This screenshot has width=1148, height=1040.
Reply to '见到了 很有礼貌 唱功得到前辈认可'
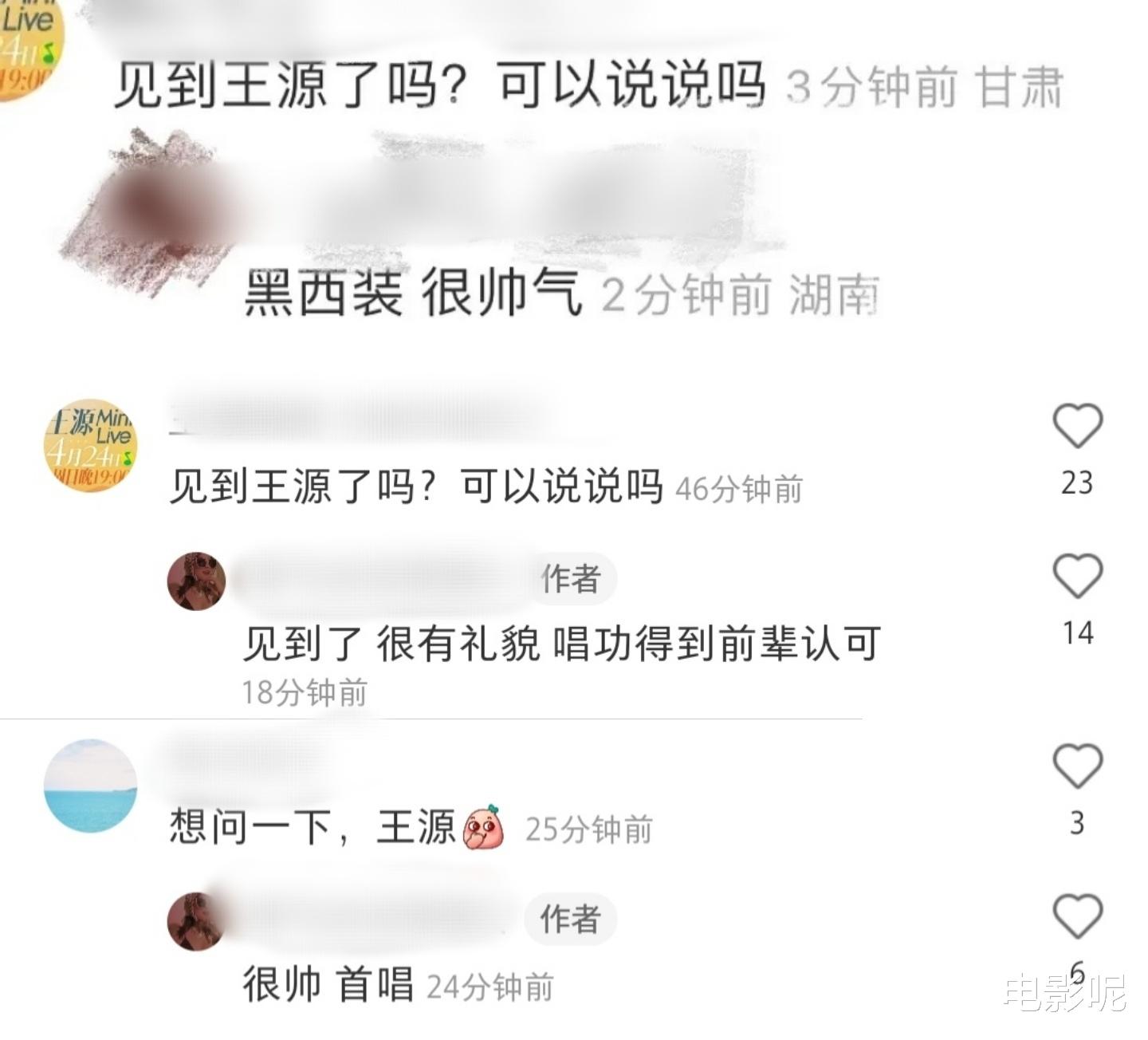(562, 644)
